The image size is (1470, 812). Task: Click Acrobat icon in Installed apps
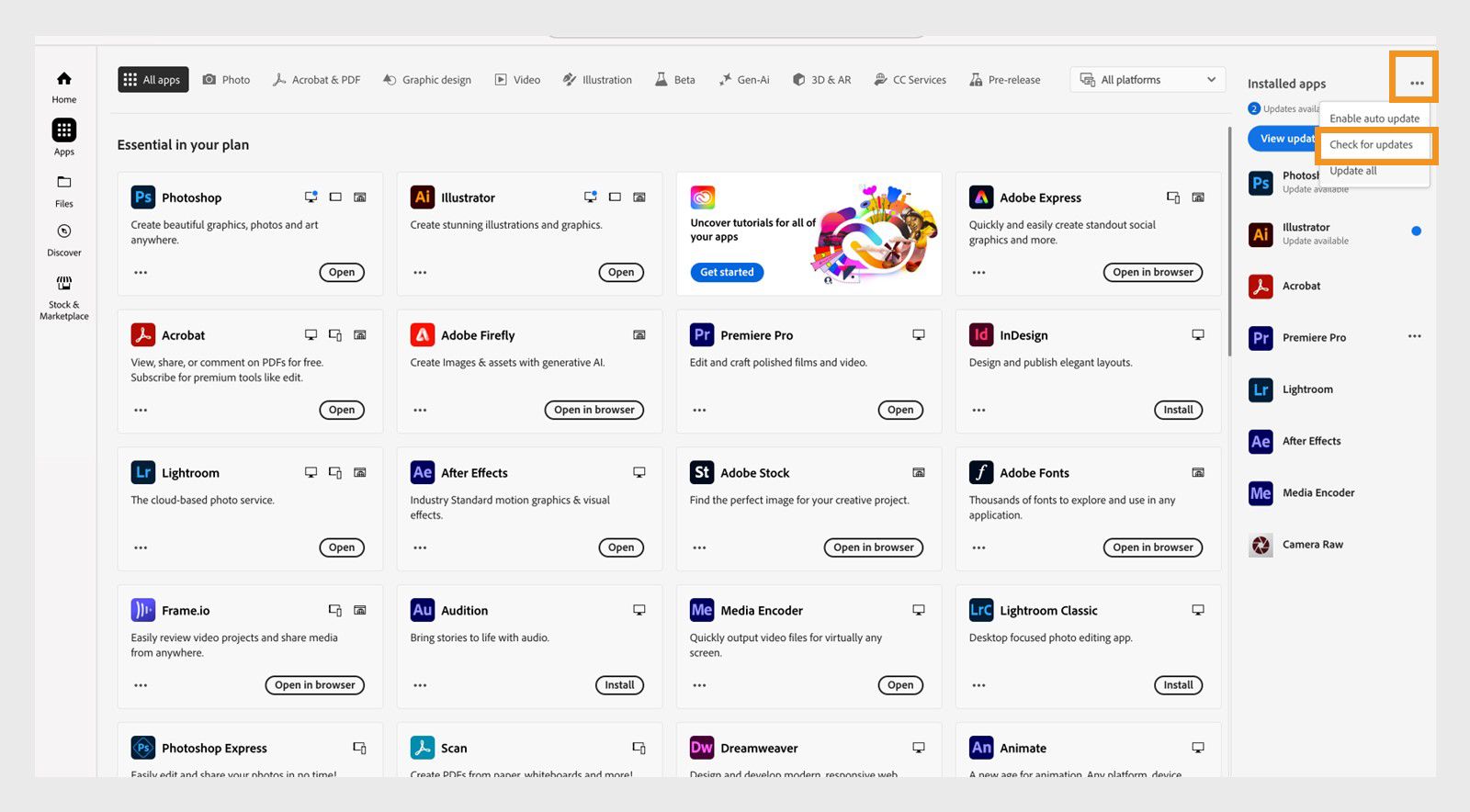click(1261, 286)
